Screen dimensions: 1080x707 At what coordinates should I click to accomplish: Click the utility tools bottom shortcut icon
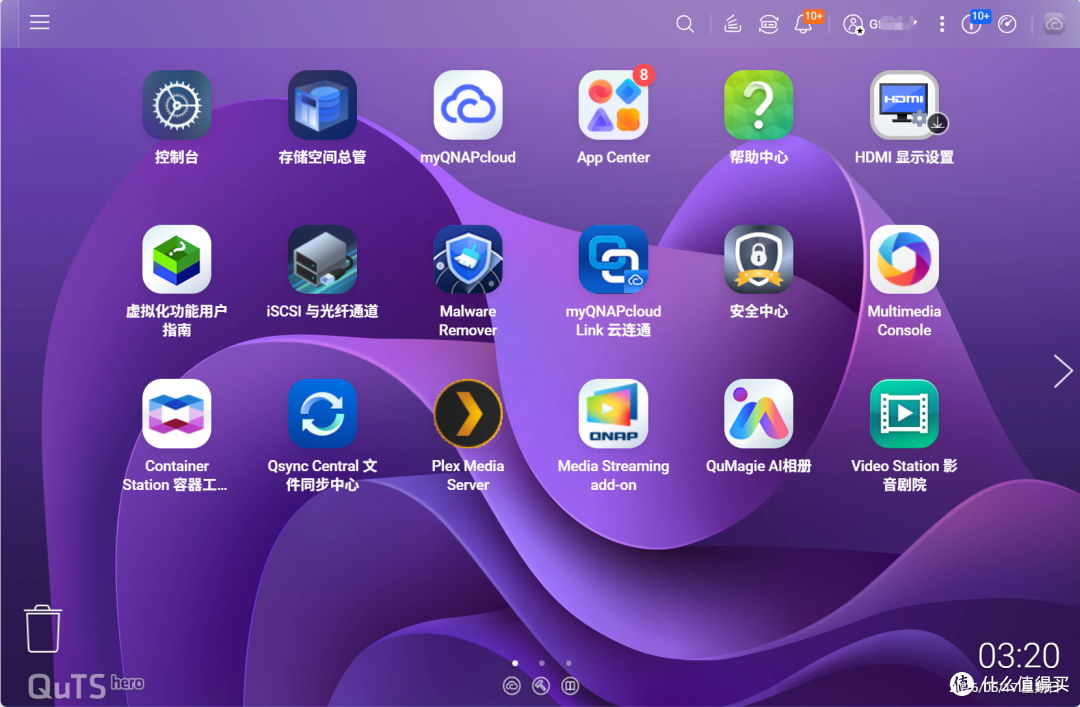click(541, 686)
